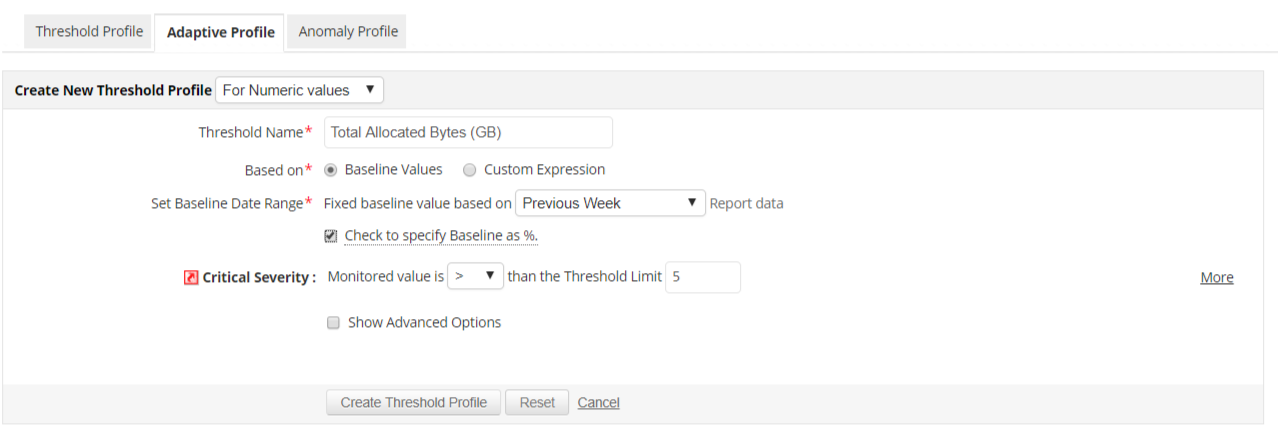The width and height of the screenshot is (1278, 440).
Task: Click the dotted-underlined 'Check to specify Baseline as %' text
Action: click(441, 236)
